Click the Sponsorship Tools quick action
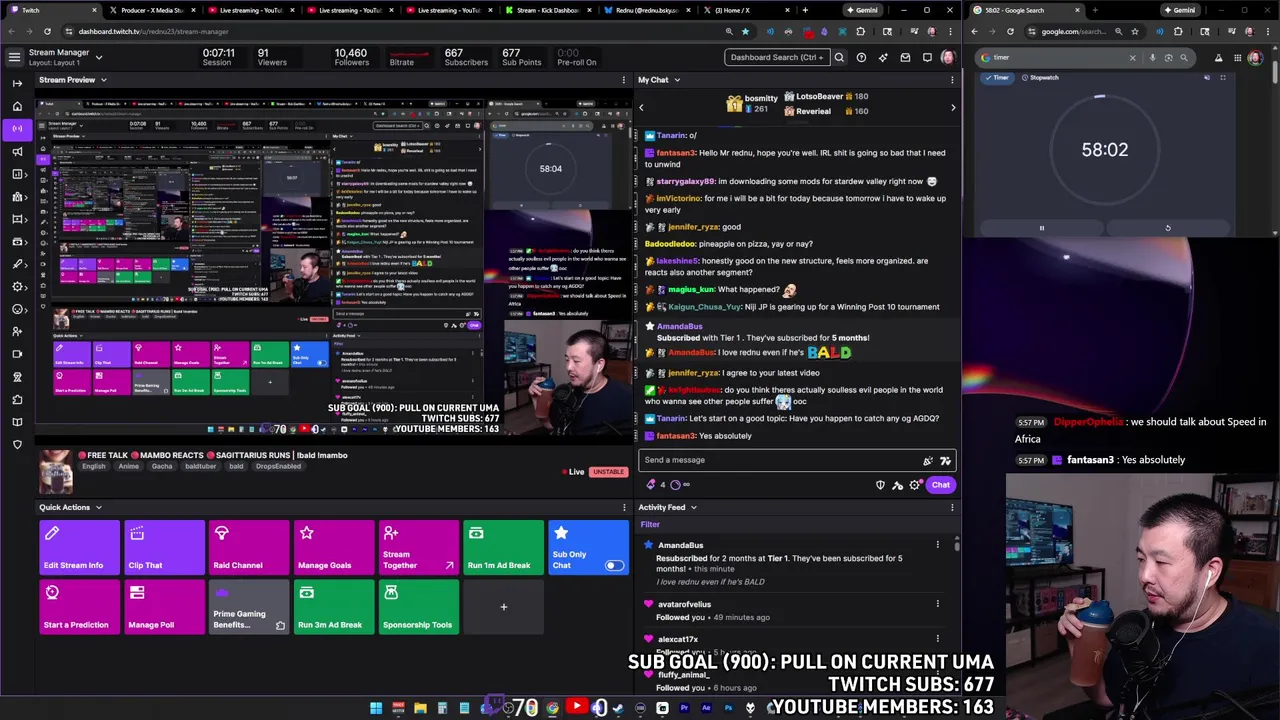This screenshot has width=1280, height=720. (419, 607)
